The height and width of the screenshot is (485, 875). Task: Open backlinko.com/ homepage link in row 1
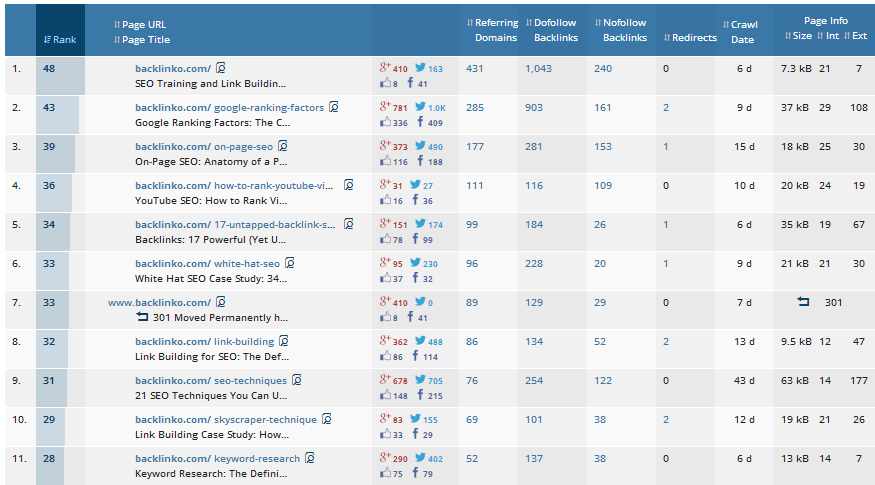tap(173, 69)
